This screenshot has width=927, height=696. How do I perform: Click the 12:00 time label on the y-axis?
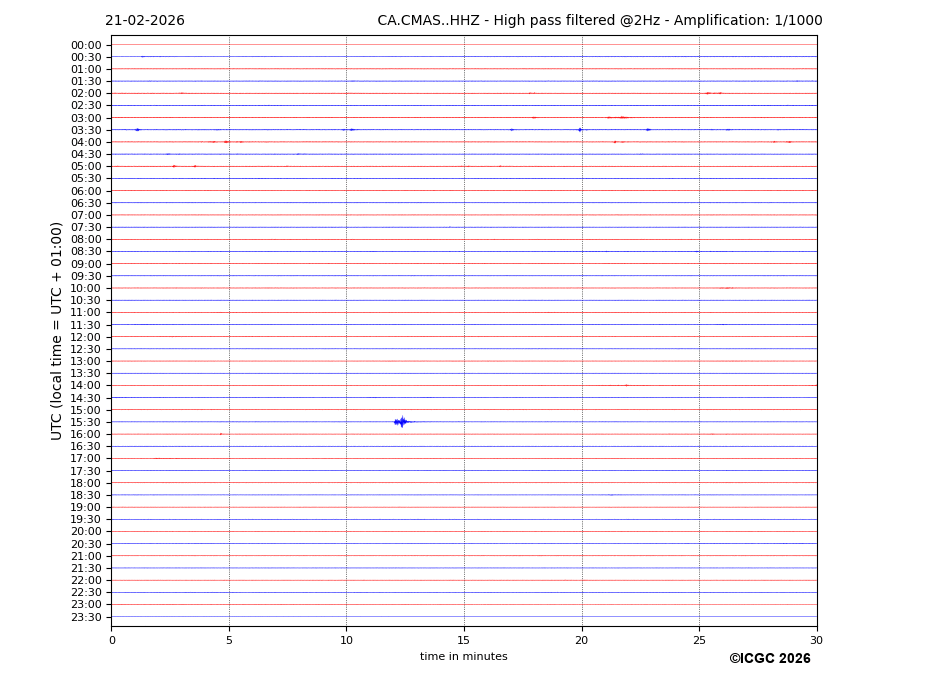(86, 337)
